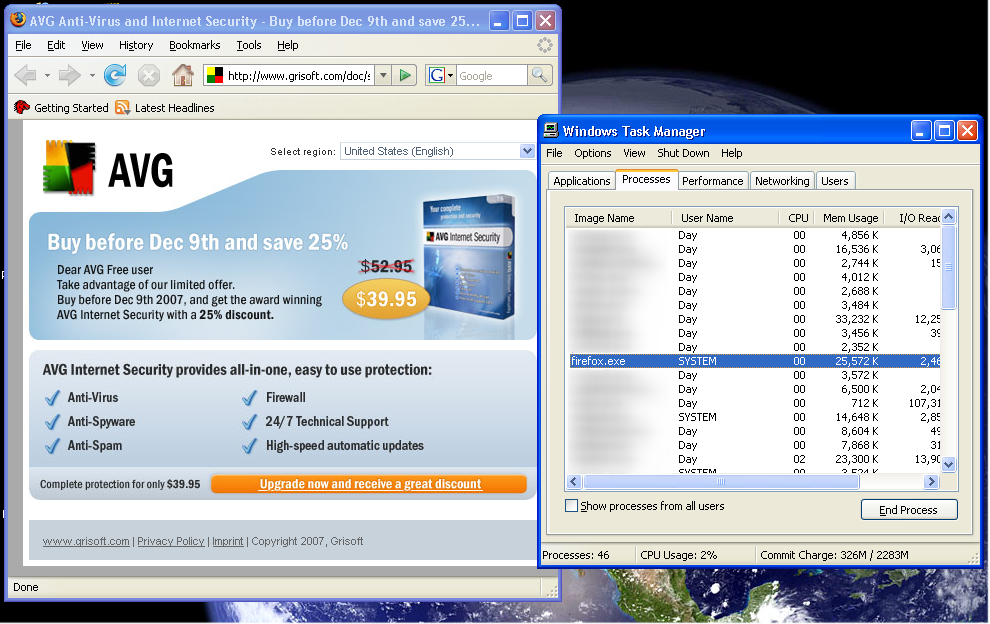The image size is (990, 624).
Task: Select the firefox.exe process row
Action: point(754,361)
